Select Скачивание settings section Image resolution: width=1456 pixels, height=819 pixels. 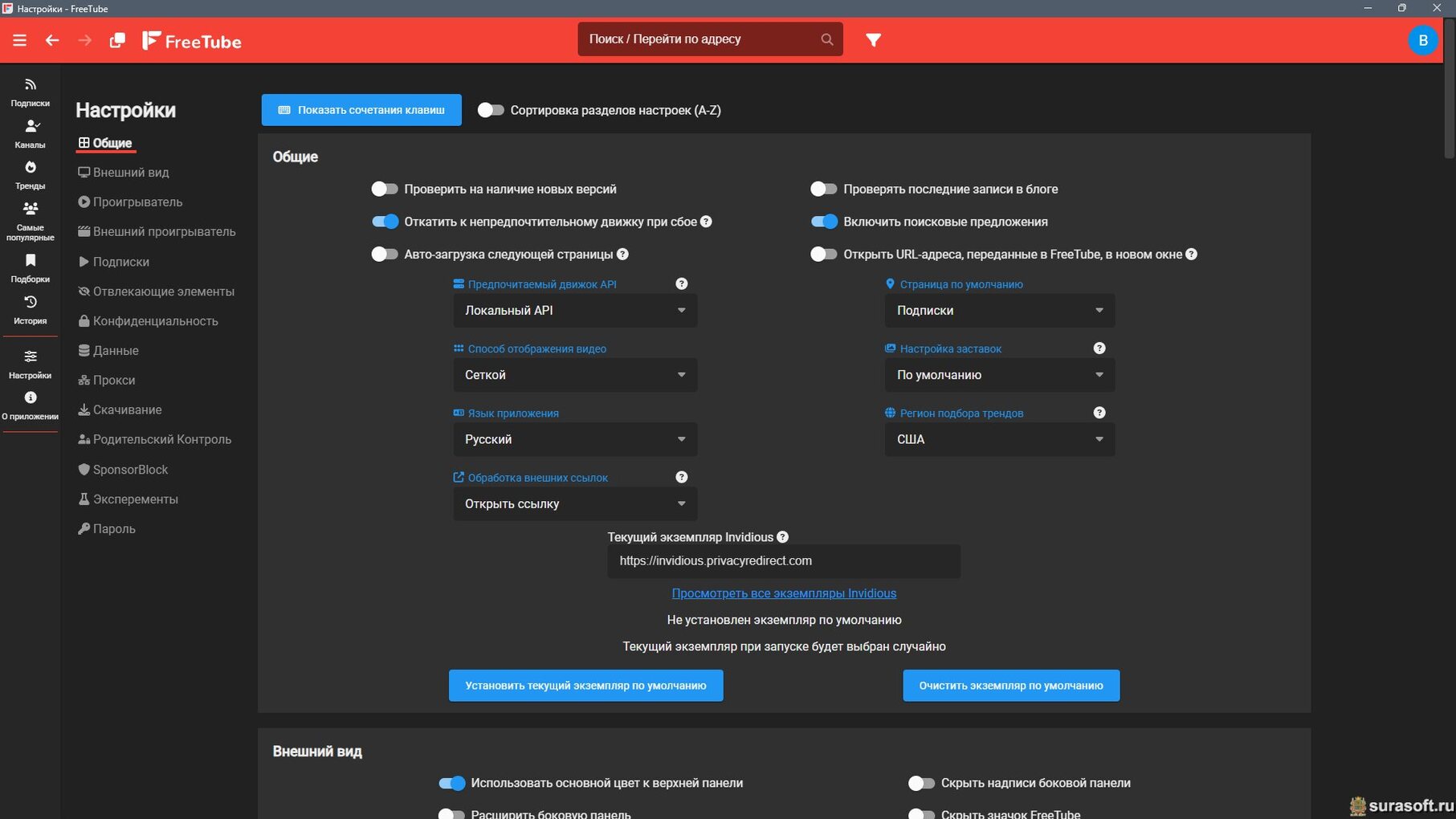120,409
